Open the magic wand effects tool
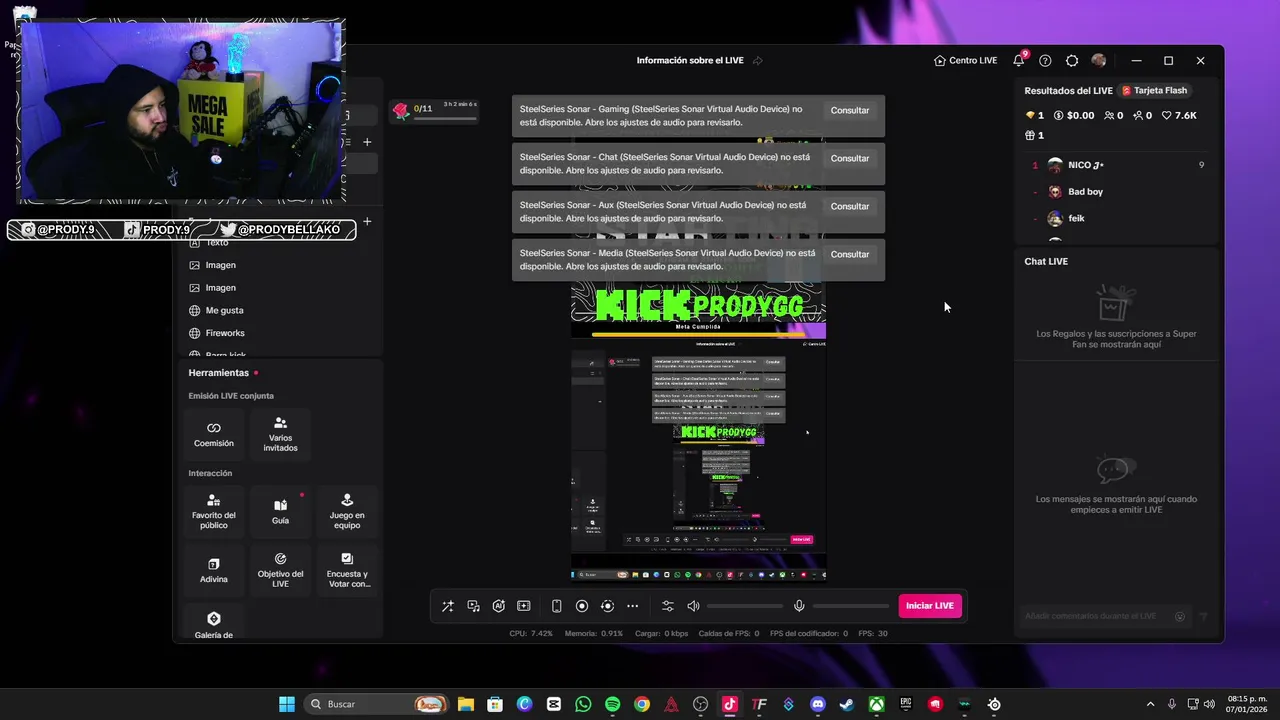The width and height of the screenshot is (1280, 720). click(x=448, y=606)
